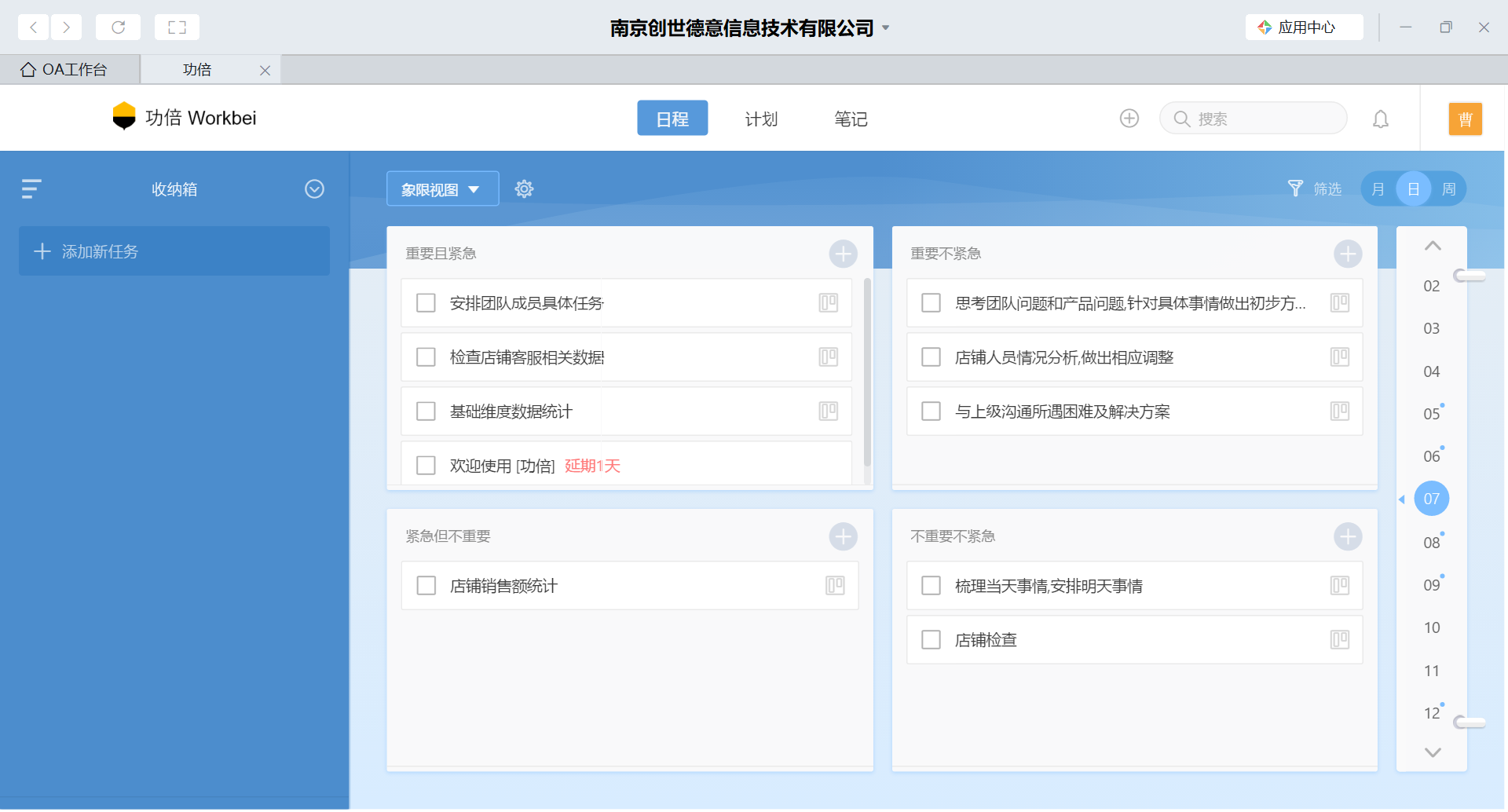Expand company name dropdown arrow
The height and width of the screenshot is (812, 1508).
coord(885,27)
